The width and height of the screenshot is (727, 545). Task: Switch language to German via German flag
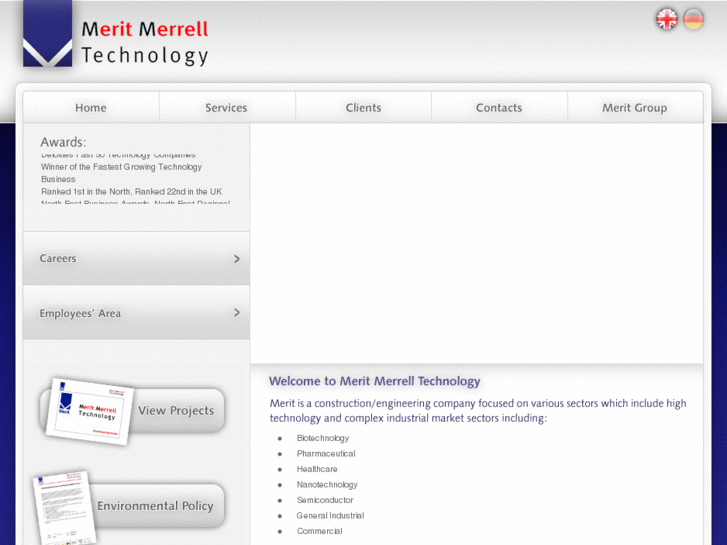(693, 19)
